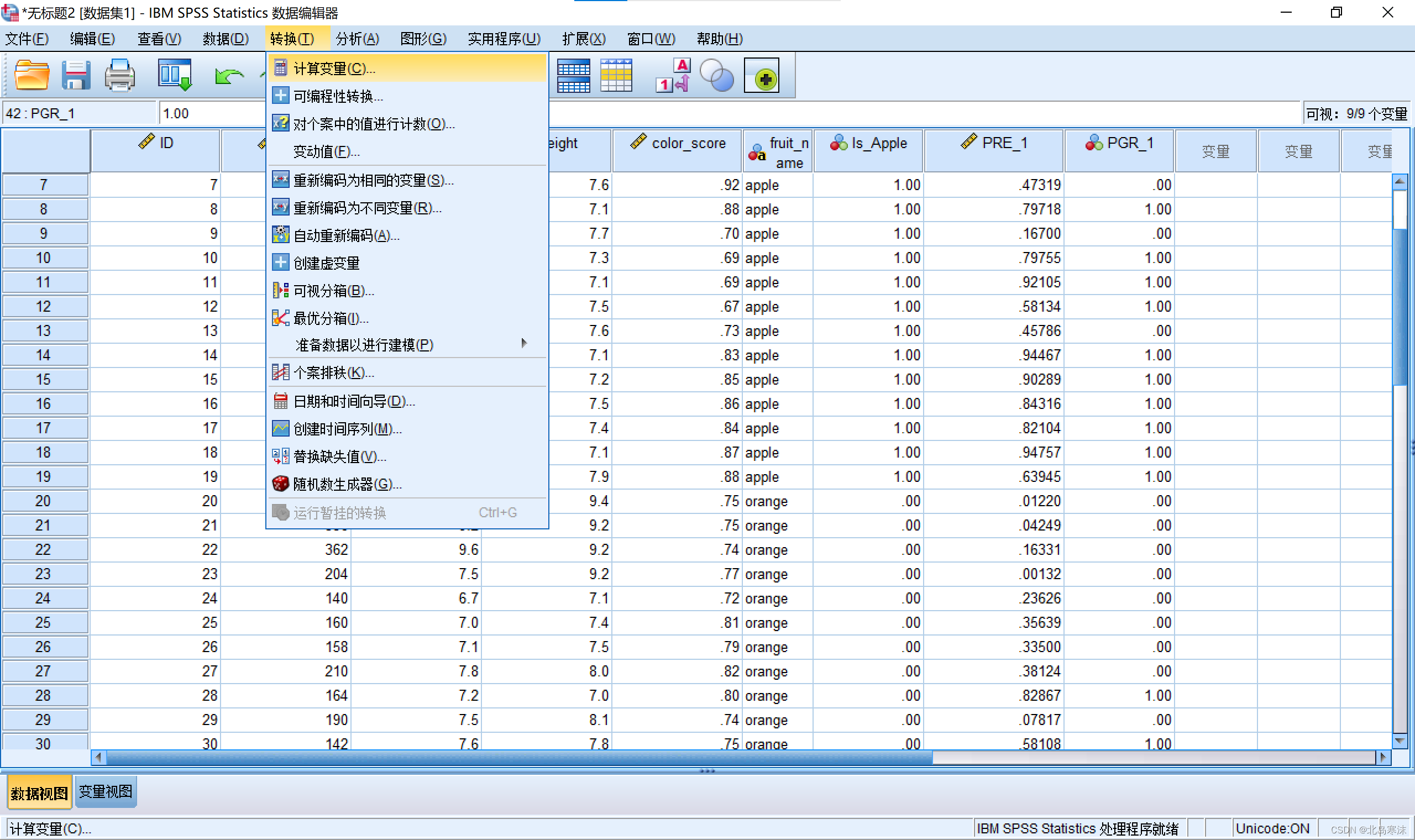Click the Compute Variable calculator icon
The width and height of the screenshot is (1415, 840).
[280, 68]
